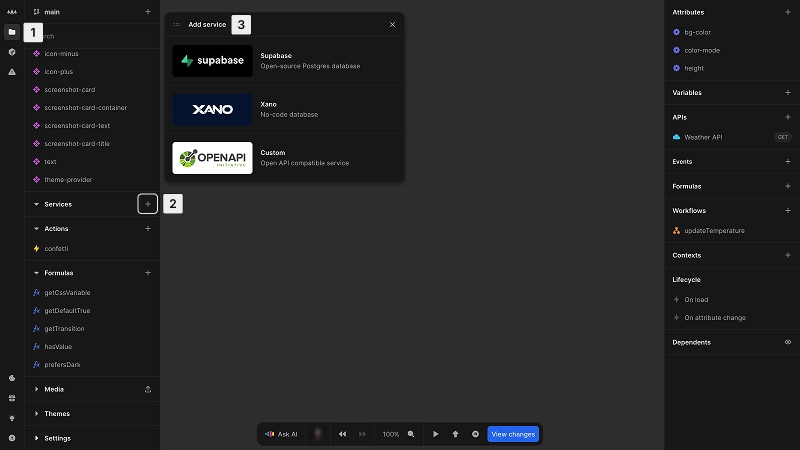
Task: Click the publish upload arrow icon
Action: point(455,434)
